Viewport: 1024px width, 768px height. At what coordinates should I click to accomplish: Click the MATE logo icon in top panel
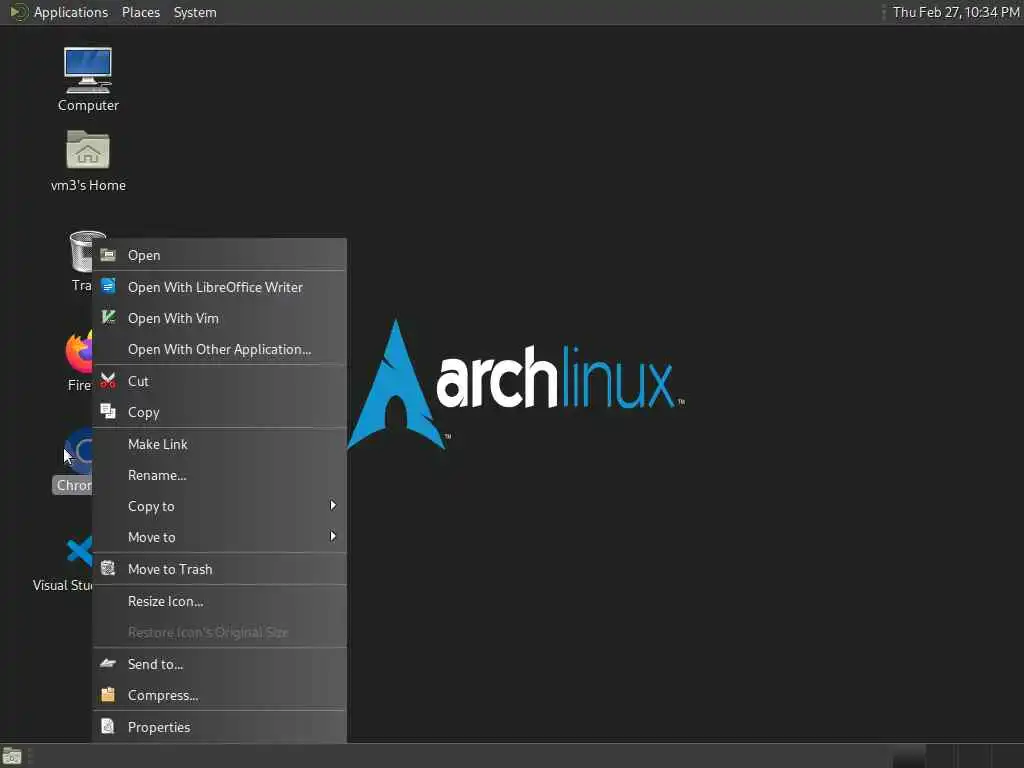[19, 12]
